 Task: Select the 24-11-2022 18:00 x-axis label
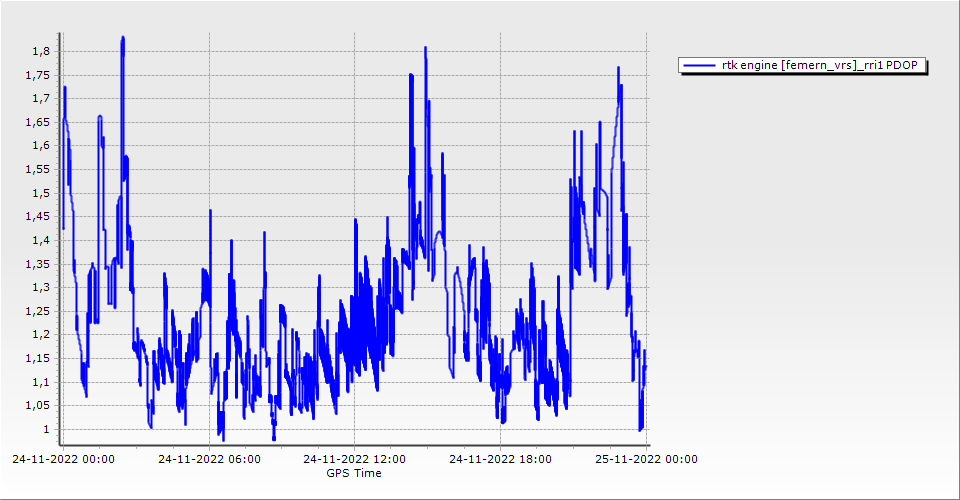(500, 460)
